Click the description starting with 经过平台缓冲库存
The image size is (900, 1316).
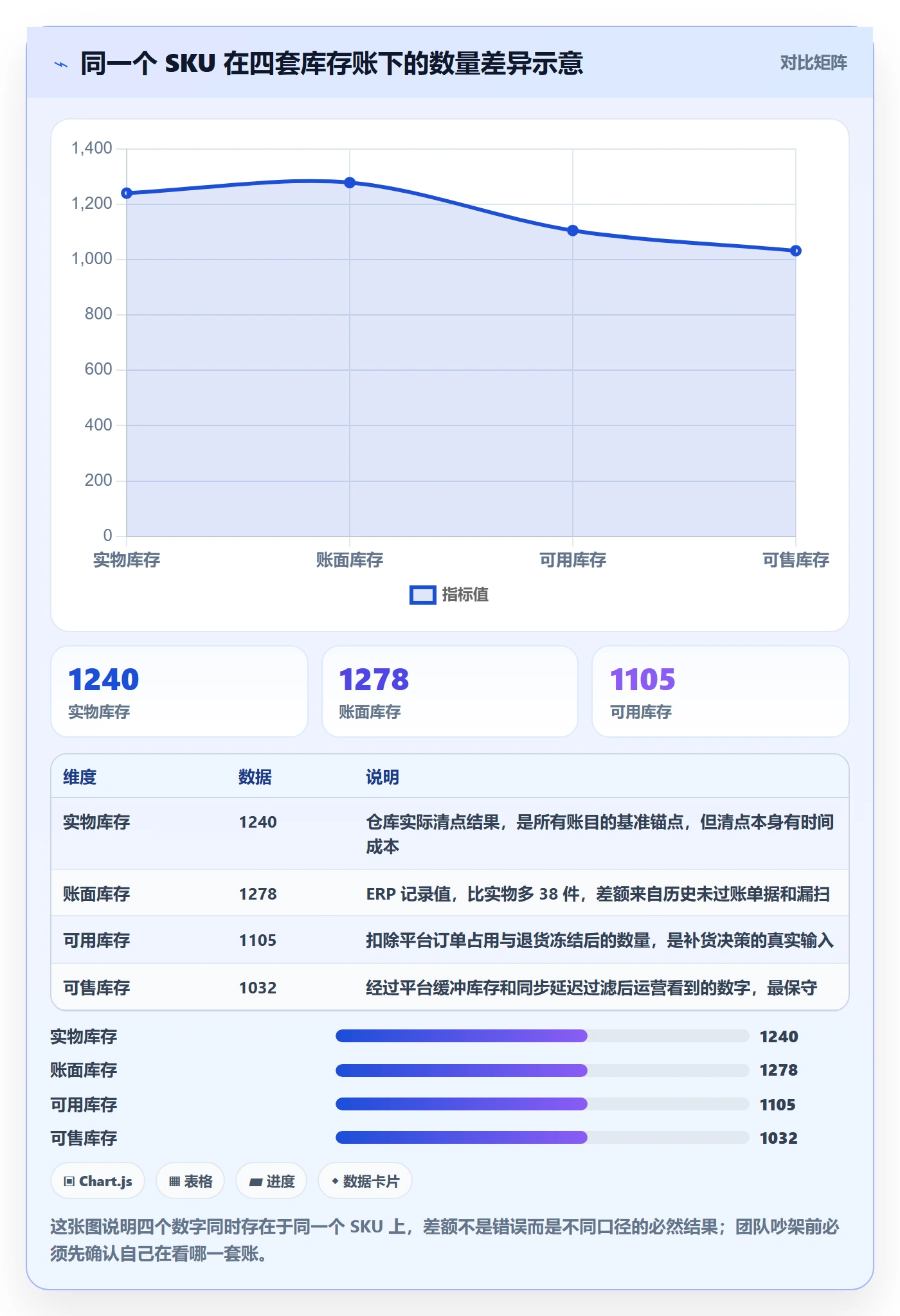point(591,988)
